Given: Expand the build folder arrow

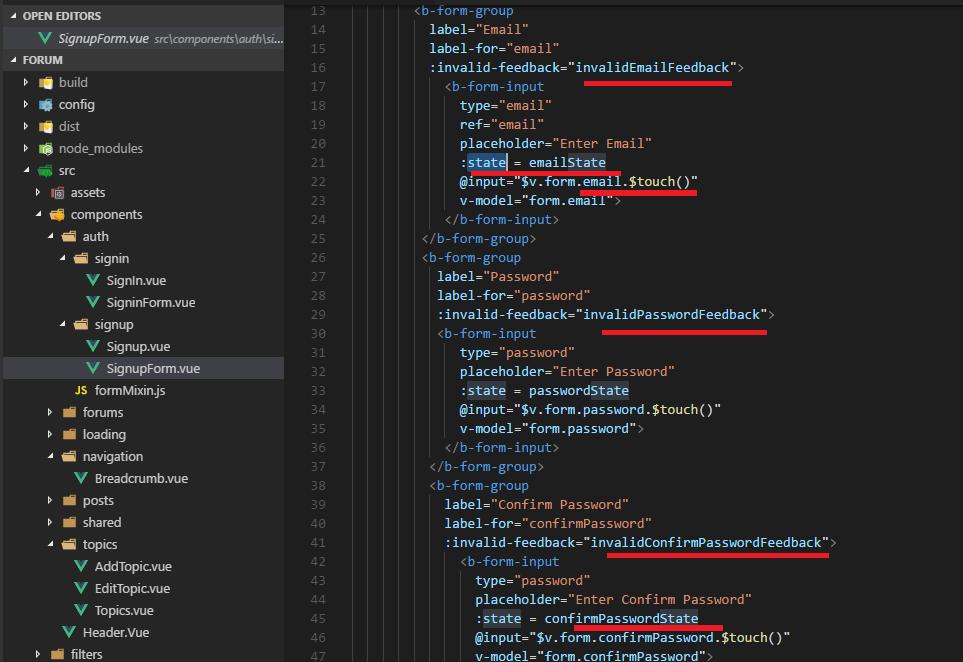Looking at the screenshot, I should click(x=26, y=82).
